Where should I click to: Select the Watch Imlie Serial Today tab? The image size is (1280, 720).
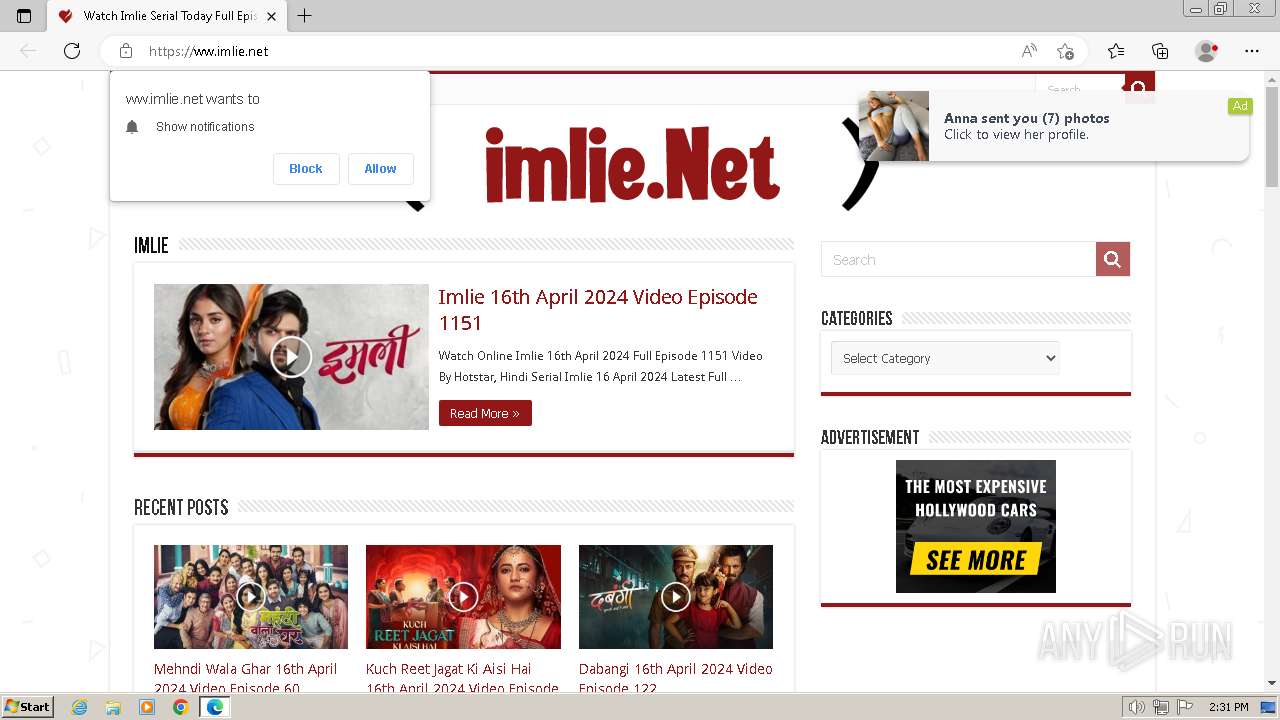(168, 16)
